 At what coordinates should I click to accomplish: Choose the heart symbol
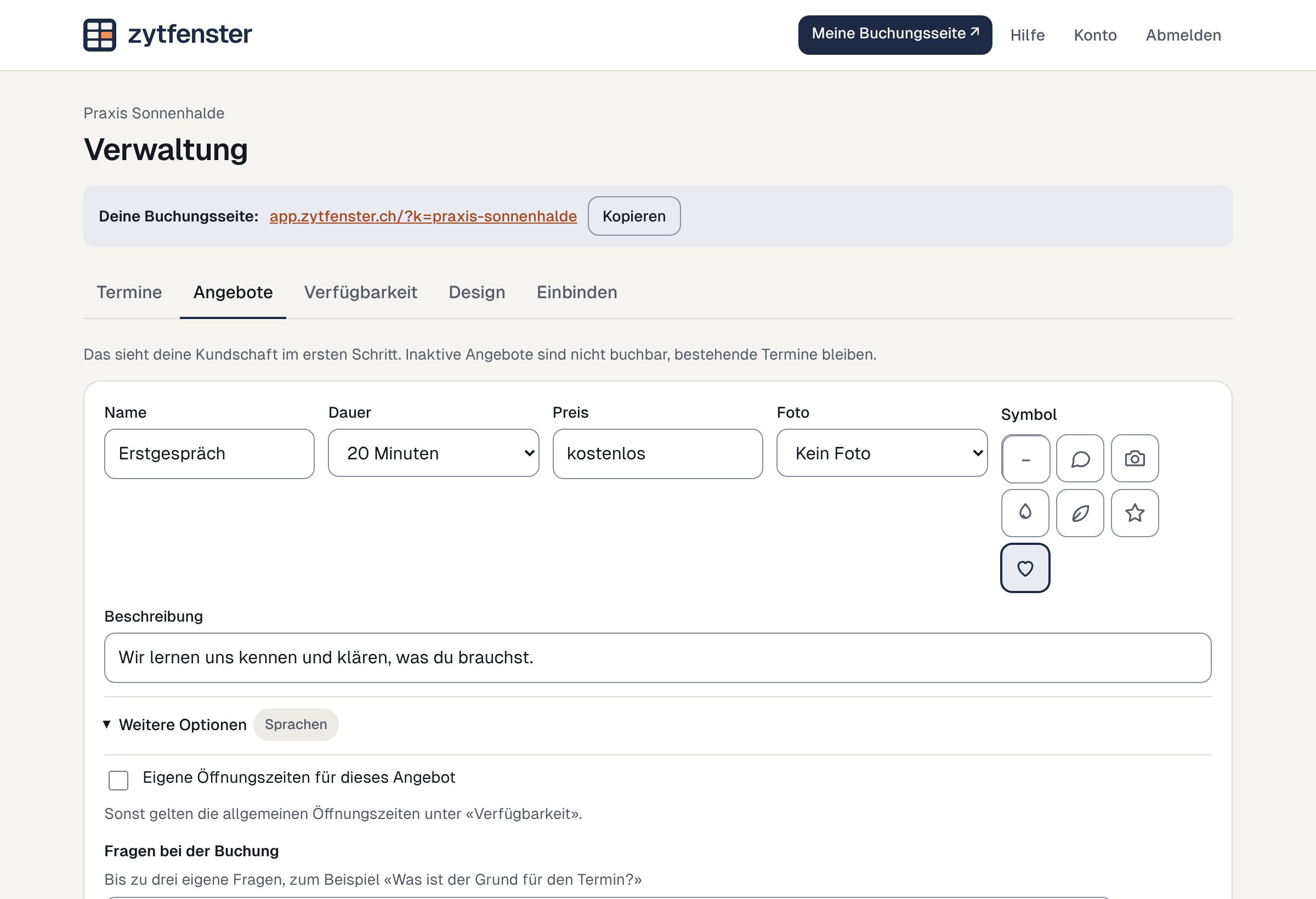pos(1025,568)
